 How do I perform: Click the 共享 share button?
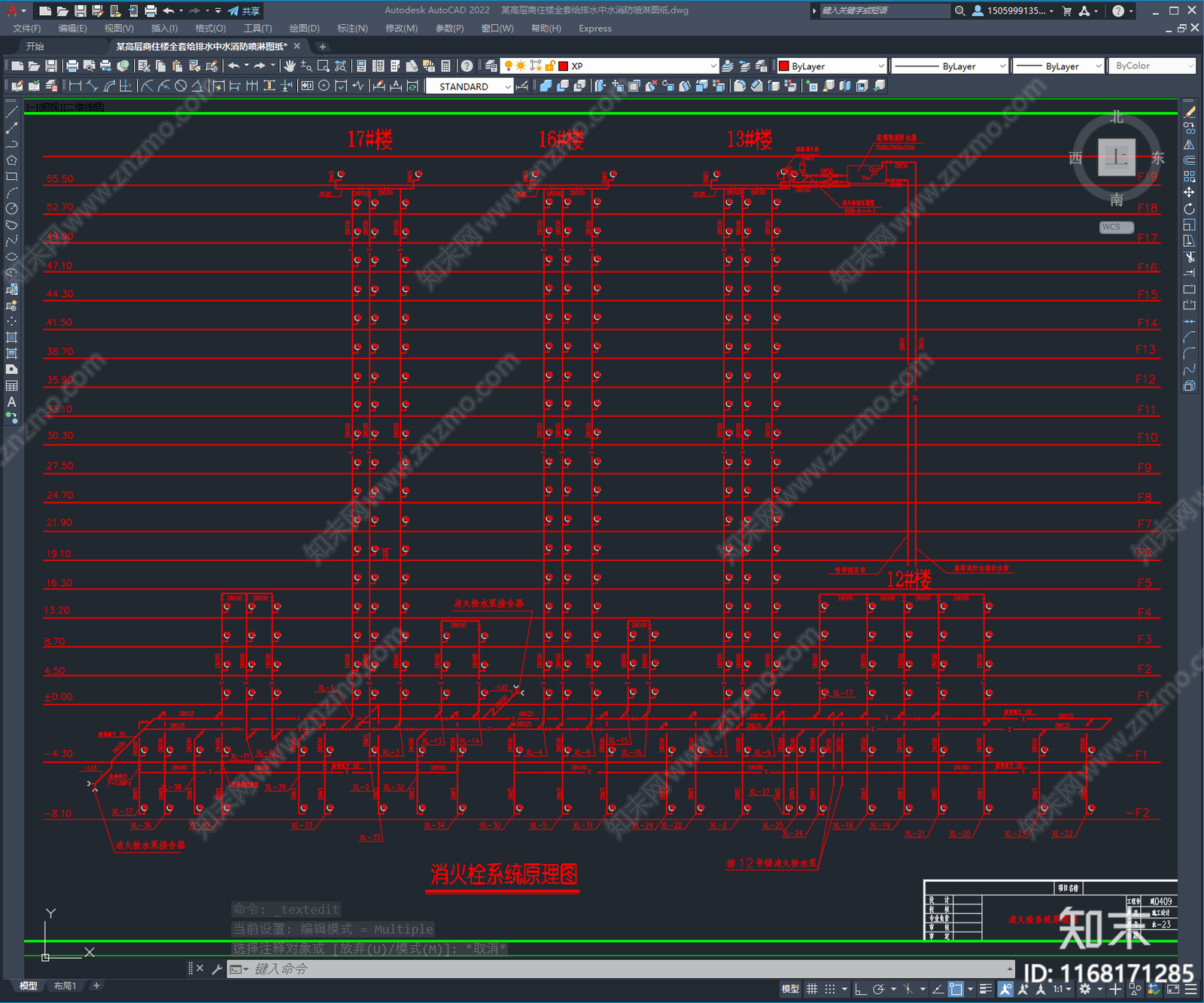245,11
